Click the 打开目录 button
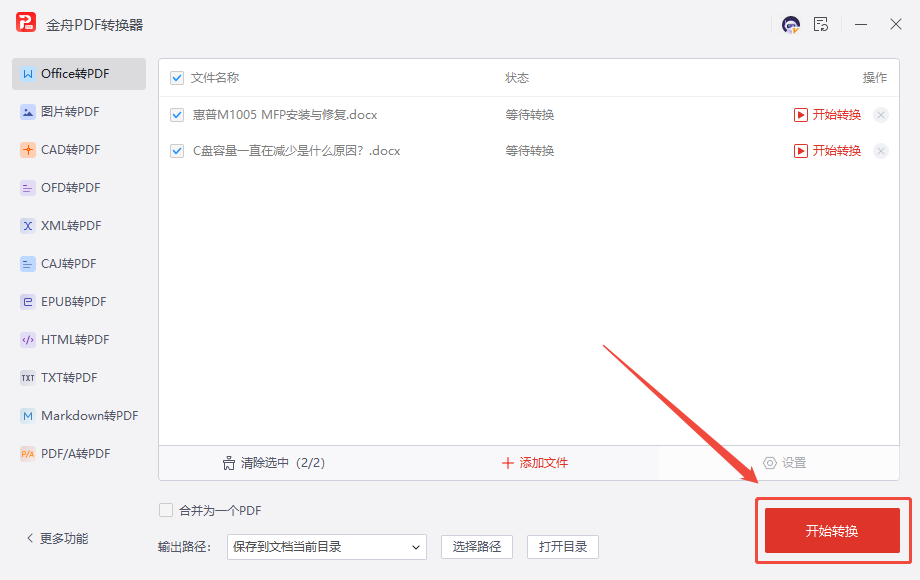This screenshot has height=580, width=920. tap(563, 547)
